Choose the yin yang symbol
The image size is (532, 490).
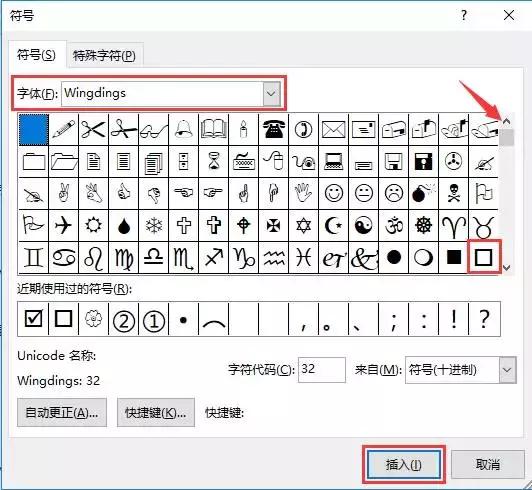pos(363,225)
